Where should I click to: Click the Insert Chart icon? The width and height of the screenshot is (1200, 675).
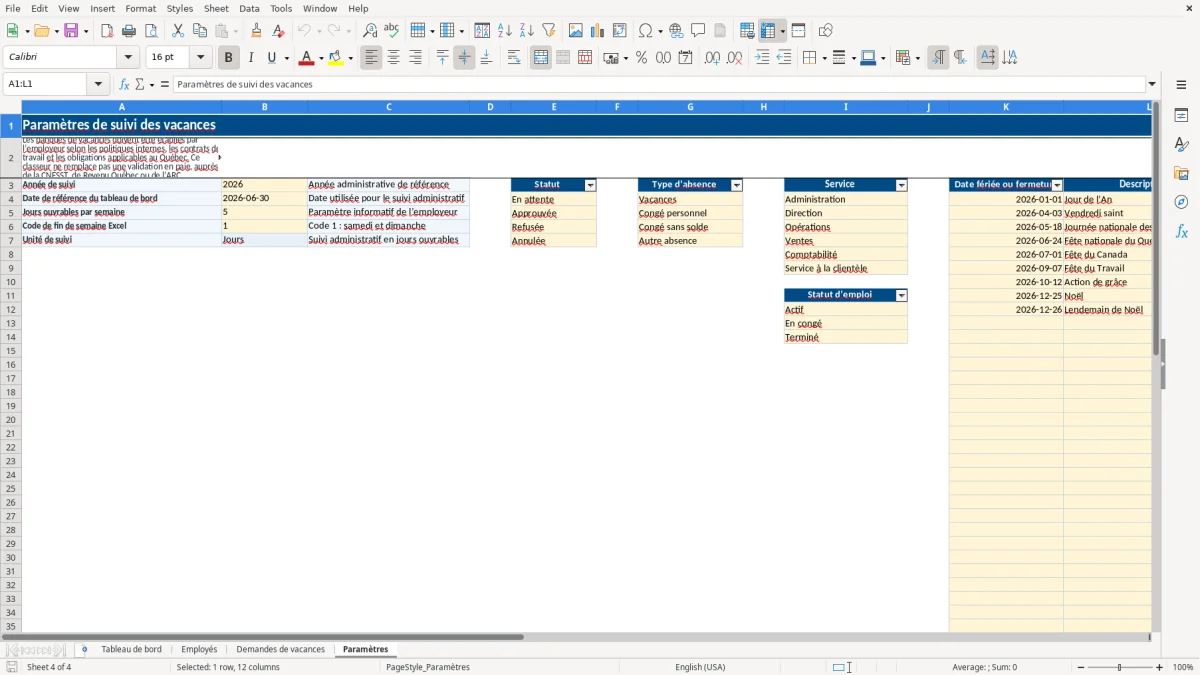[598, 31]
